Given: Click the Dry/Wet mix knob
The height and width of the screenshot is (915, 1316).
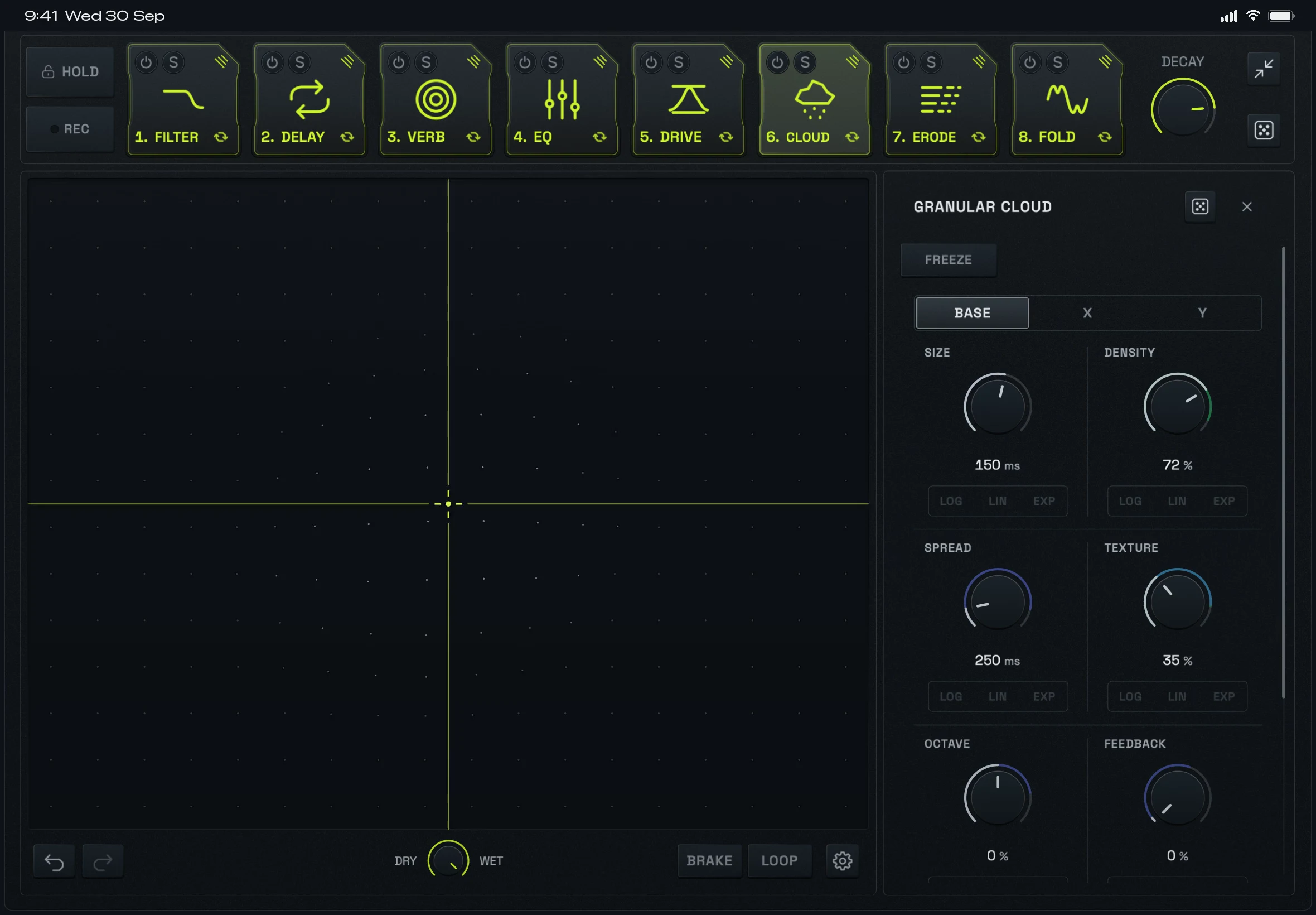Looking at the screenshot, I should [448, 860].
